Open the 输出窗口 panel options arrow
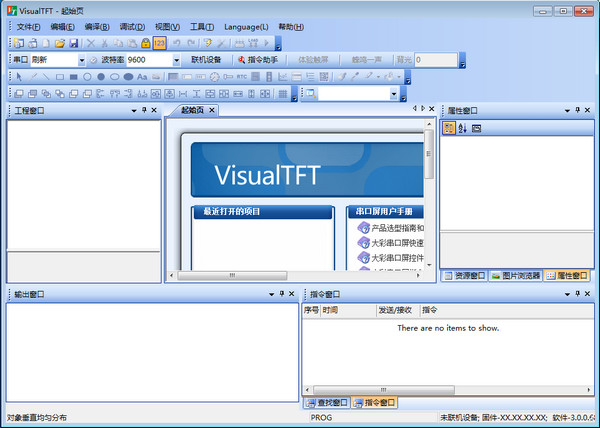Screen dimensions: 600x428 [272, 294]
